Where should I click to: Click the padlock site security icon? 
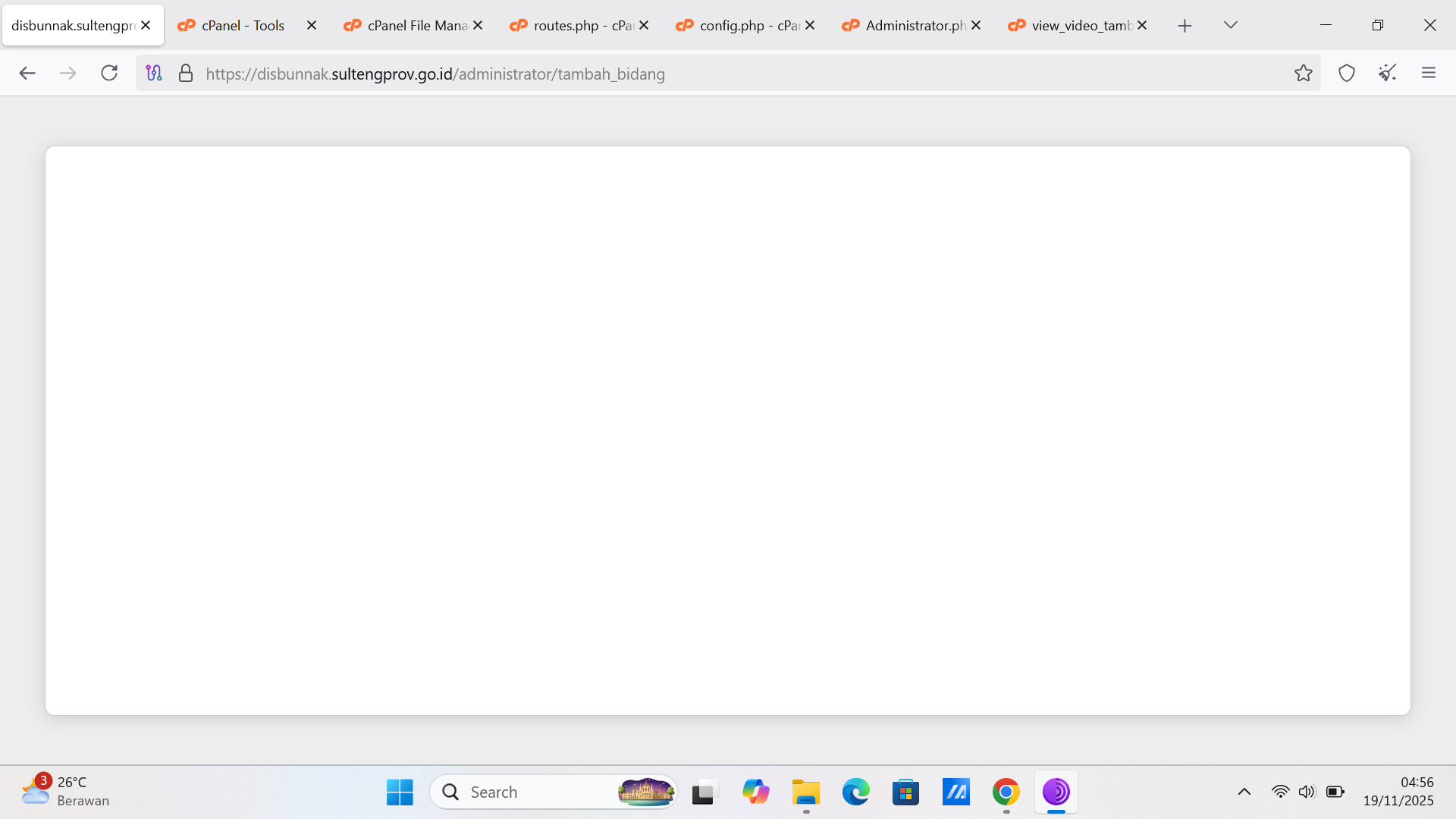pyautogui.click(x=185, y=73)
